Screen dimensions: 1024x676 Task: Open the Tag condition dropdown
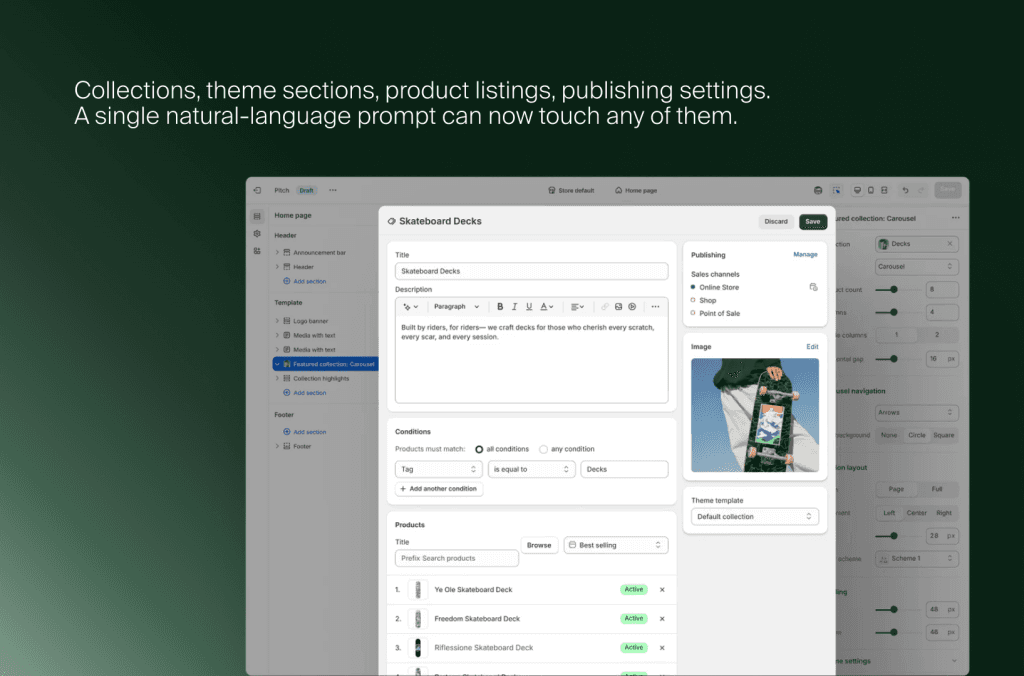pos(438,469)
